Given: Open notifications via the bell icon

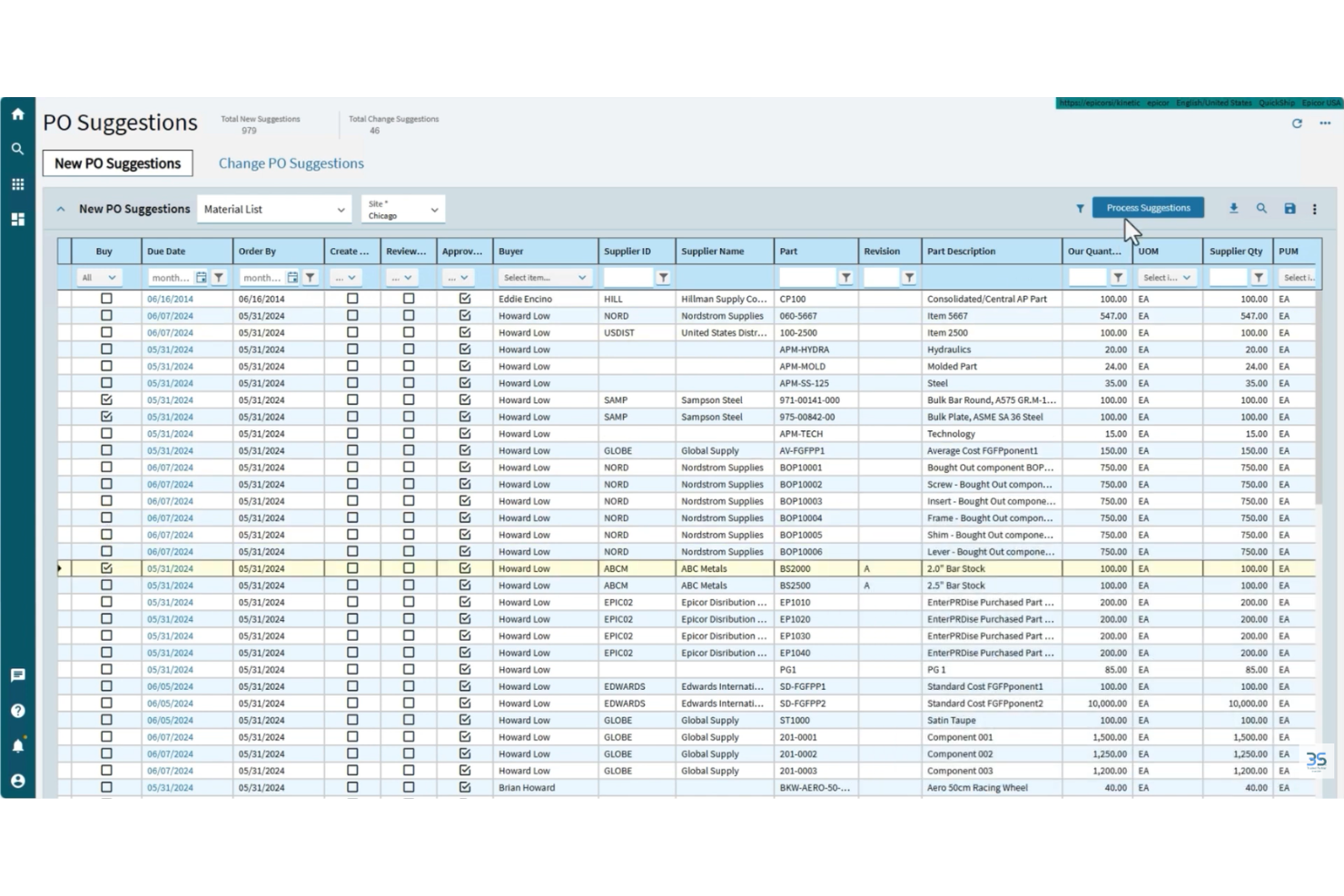Looking at the screenshot, I should 17,745.
